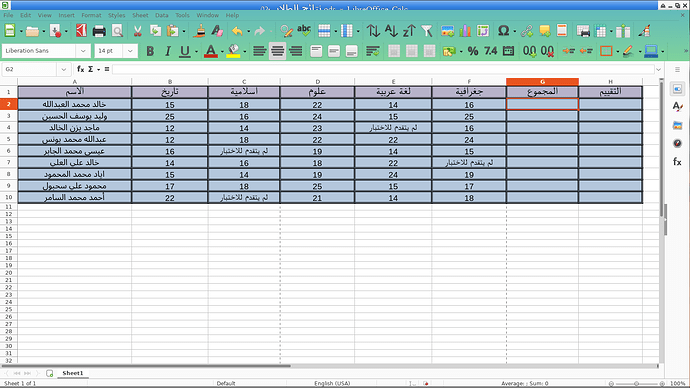This screenshot has width=690, height=388.
Task: Toggle Wrap Text
Action: pyautogui.click(x=373, y=51)
